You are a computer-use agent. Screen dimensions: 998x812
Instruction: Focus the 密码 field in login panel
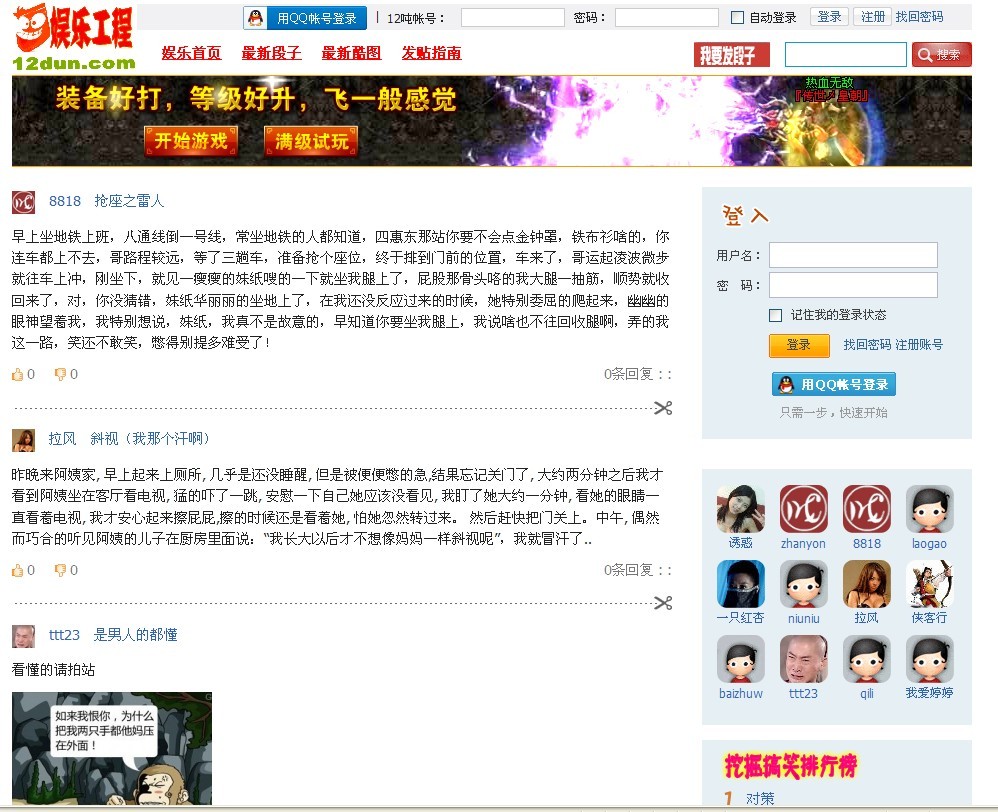coord(853,285)
